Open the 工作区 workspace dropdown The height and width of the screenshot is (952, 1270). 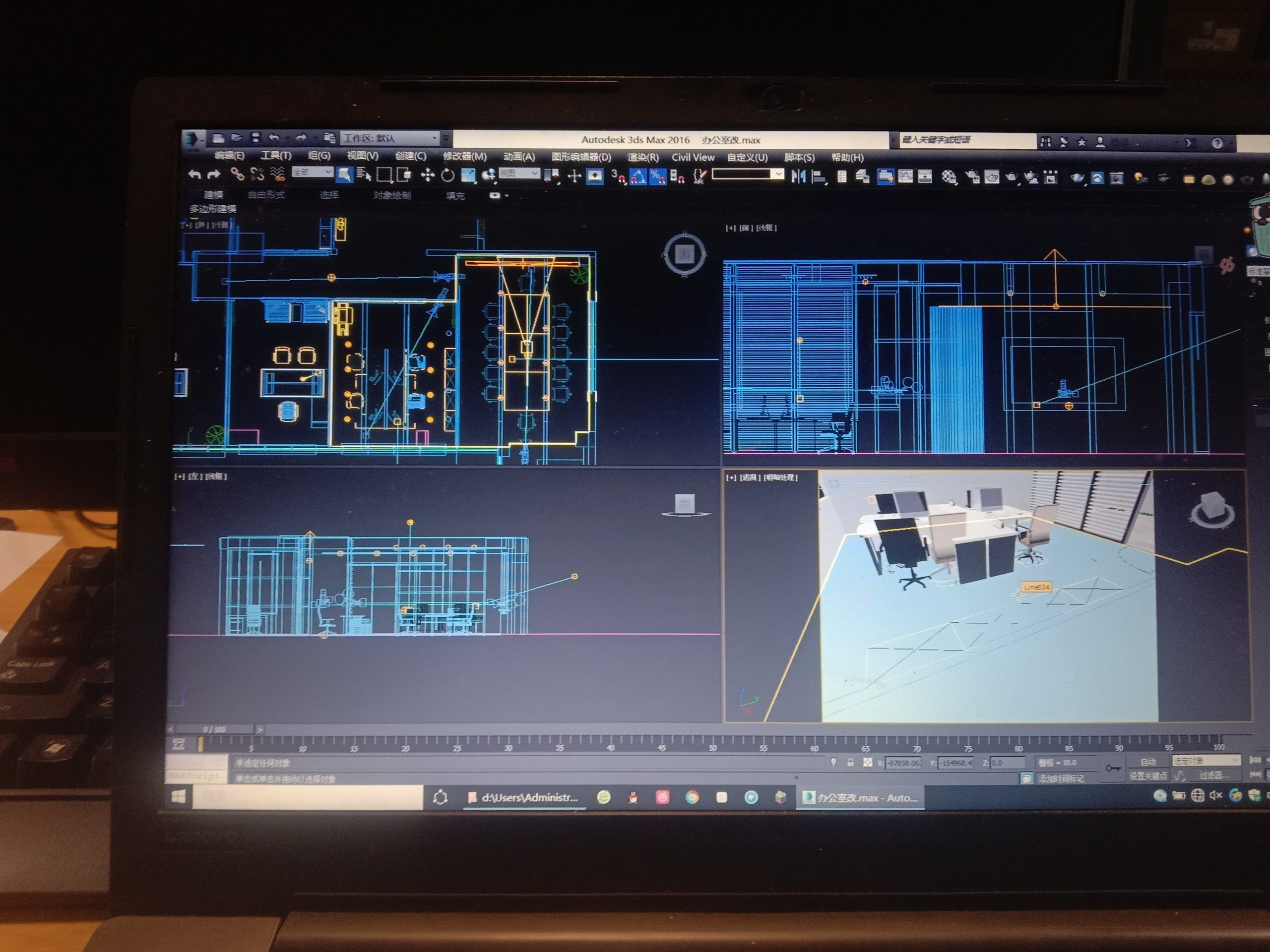[390, 138]
